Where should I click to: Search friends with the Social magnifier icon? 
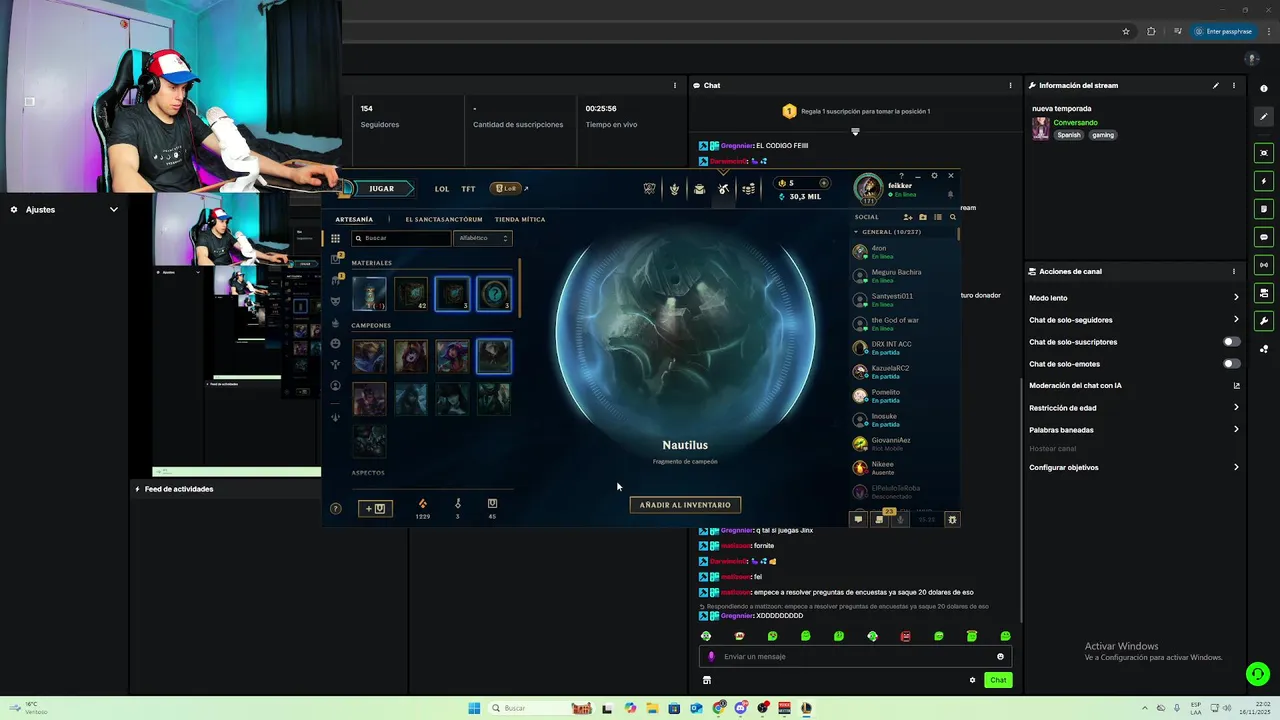952,217
